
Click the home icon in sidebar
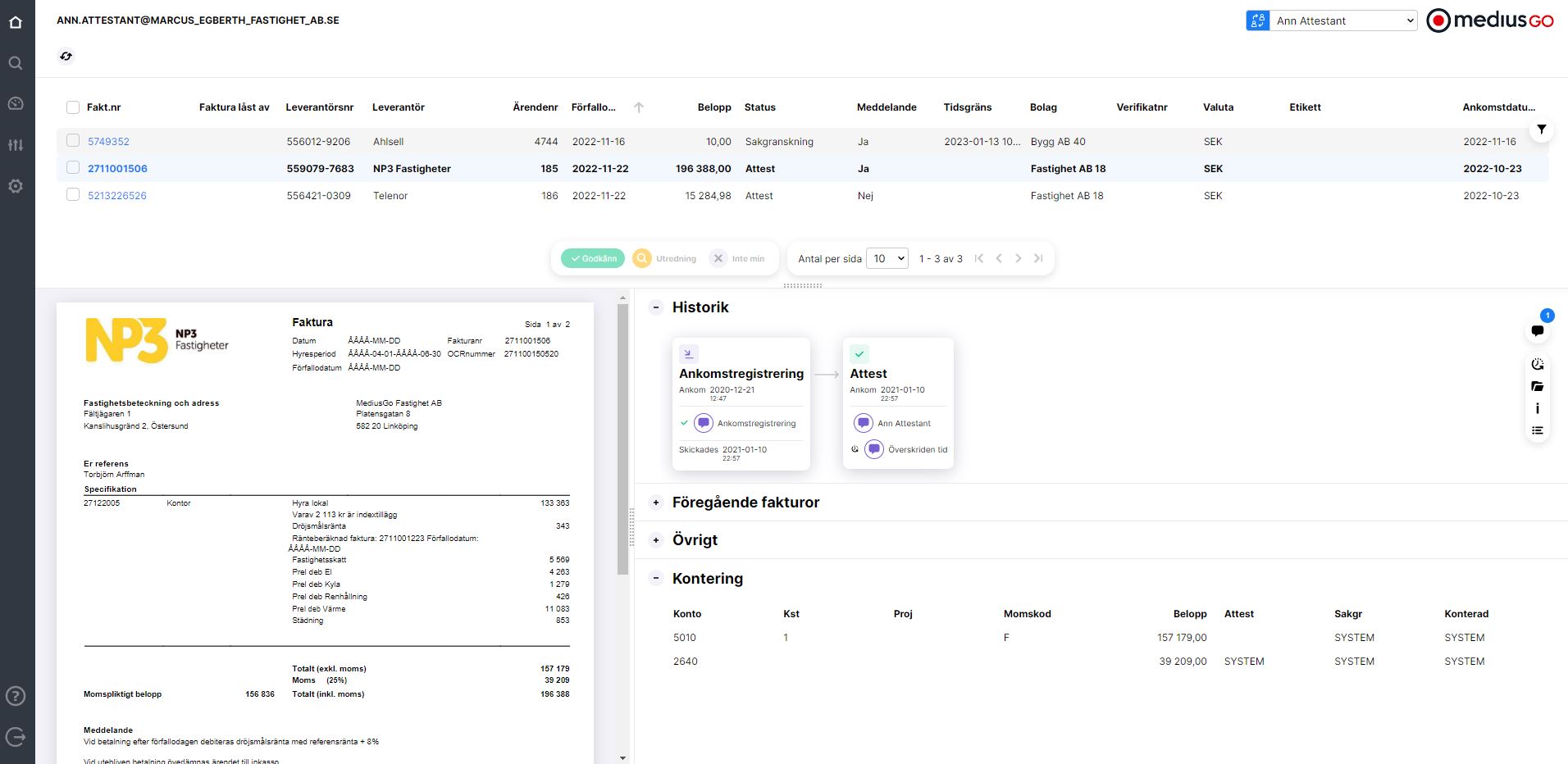click(x=16, y=22)
